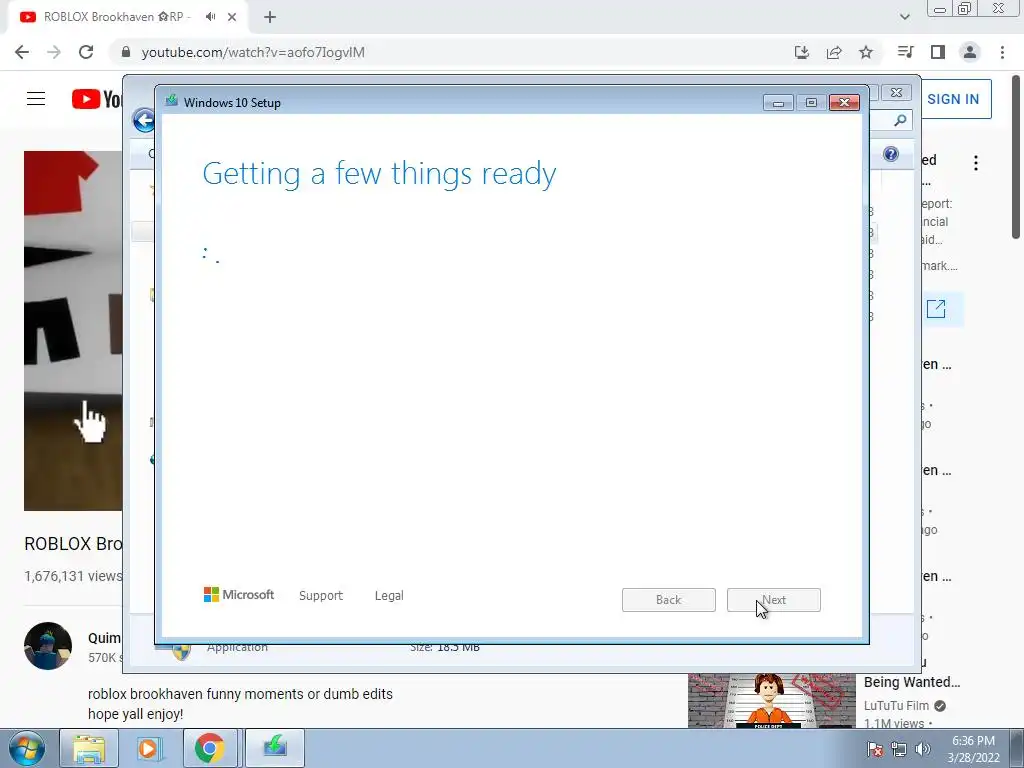Switch to Chrome in the taskbar

point(209,748)
